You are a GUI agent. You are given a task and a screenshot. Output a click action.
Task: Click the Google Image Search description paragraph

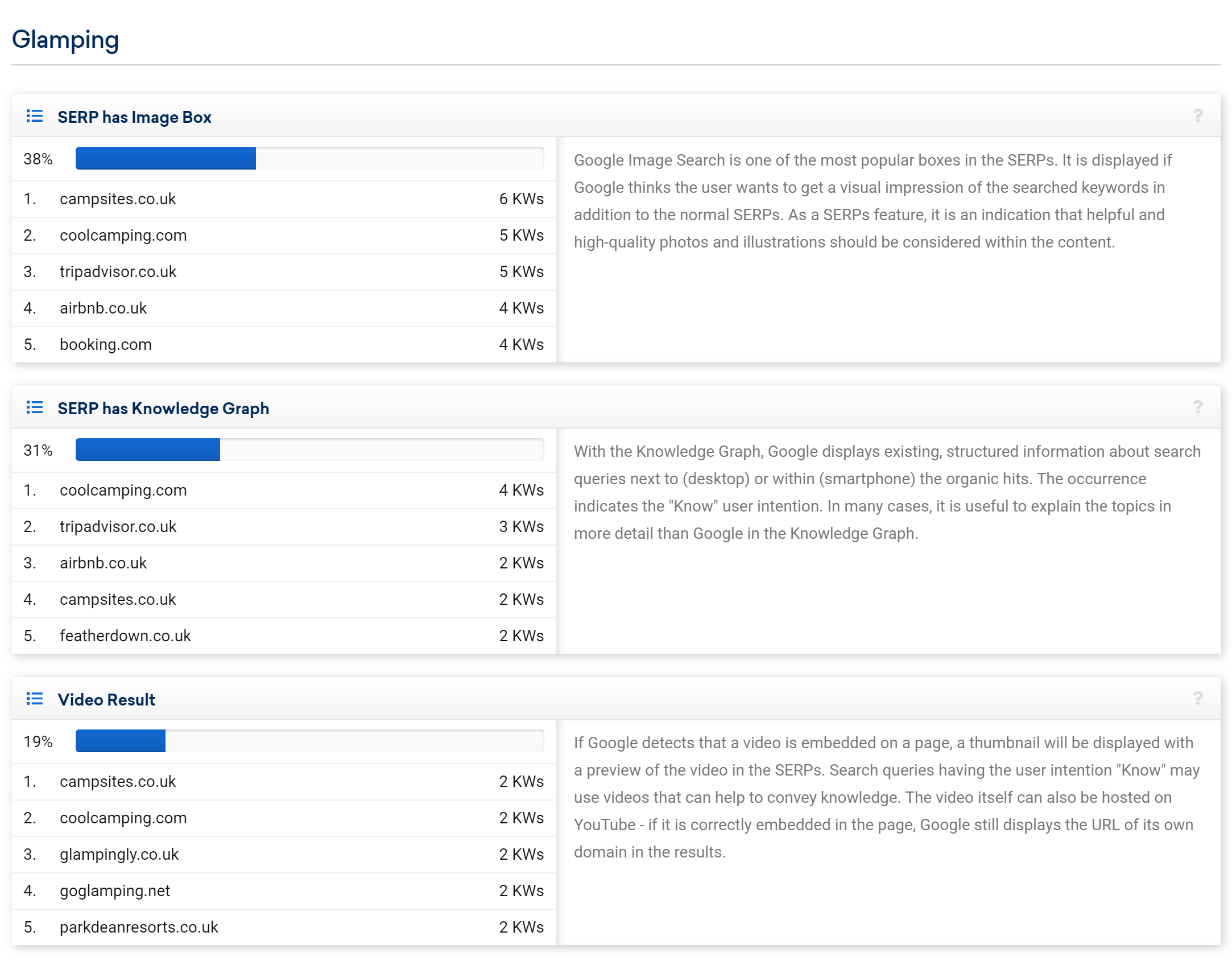click(873, 201)
